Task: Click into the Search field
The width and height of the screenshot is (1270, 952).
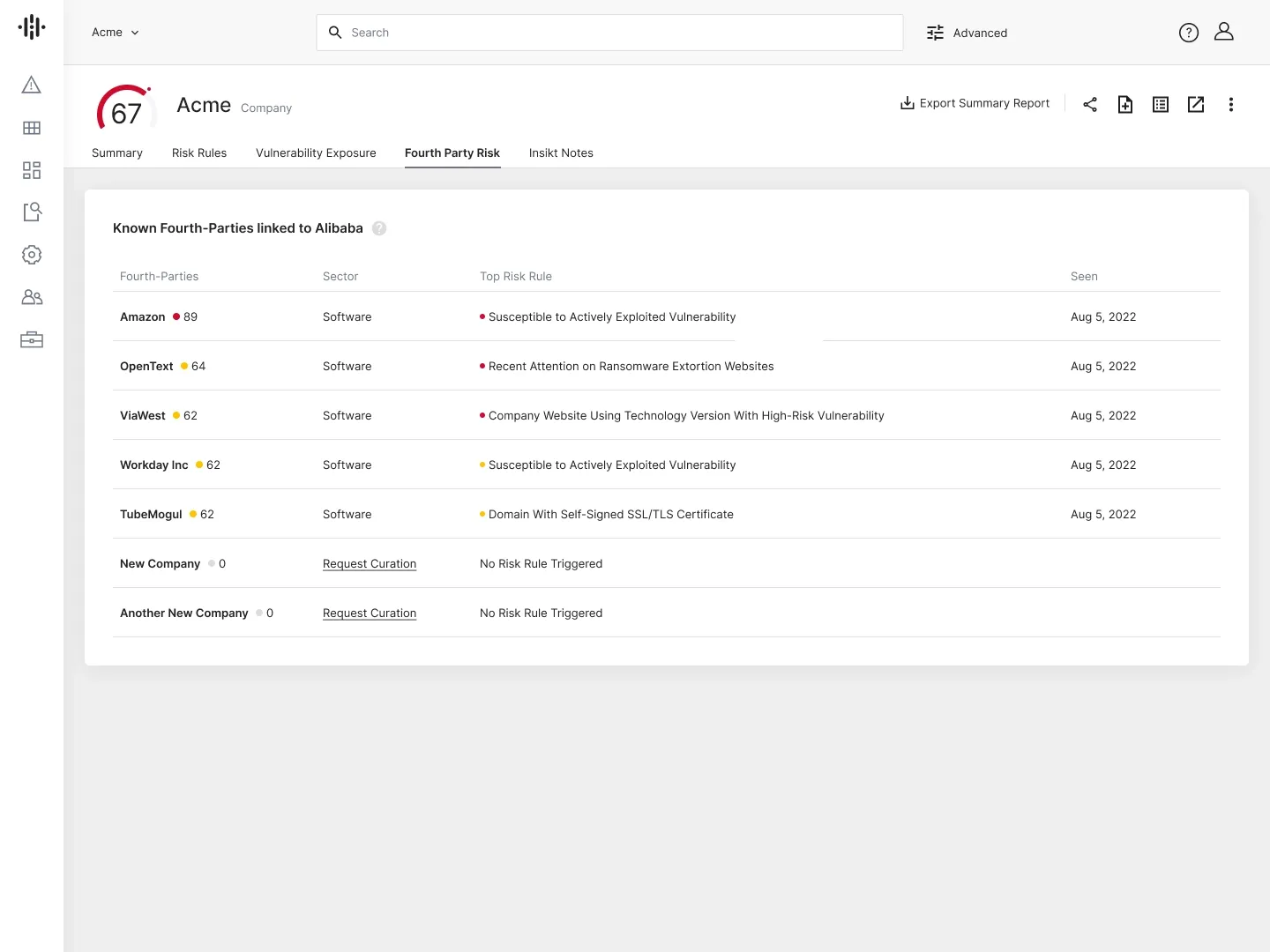Action: pos(609,33)
